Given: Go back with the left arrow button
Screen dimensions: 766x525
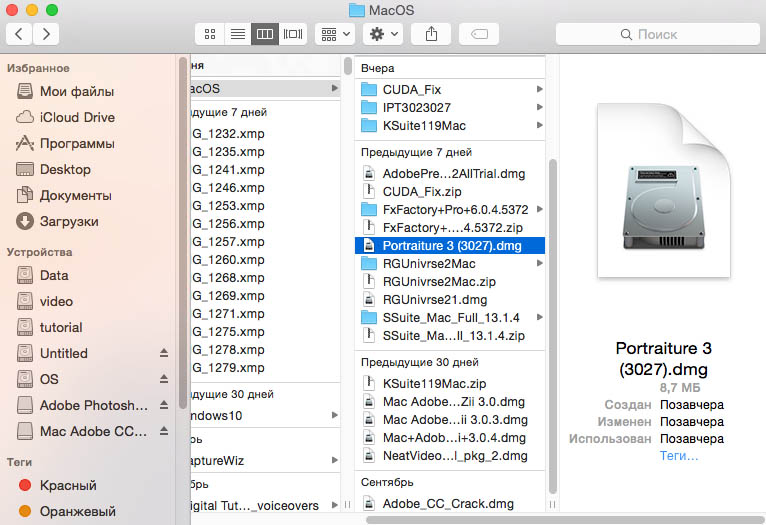Looking at the screenshot, I should pyautogui.click(x=19, y=34).
